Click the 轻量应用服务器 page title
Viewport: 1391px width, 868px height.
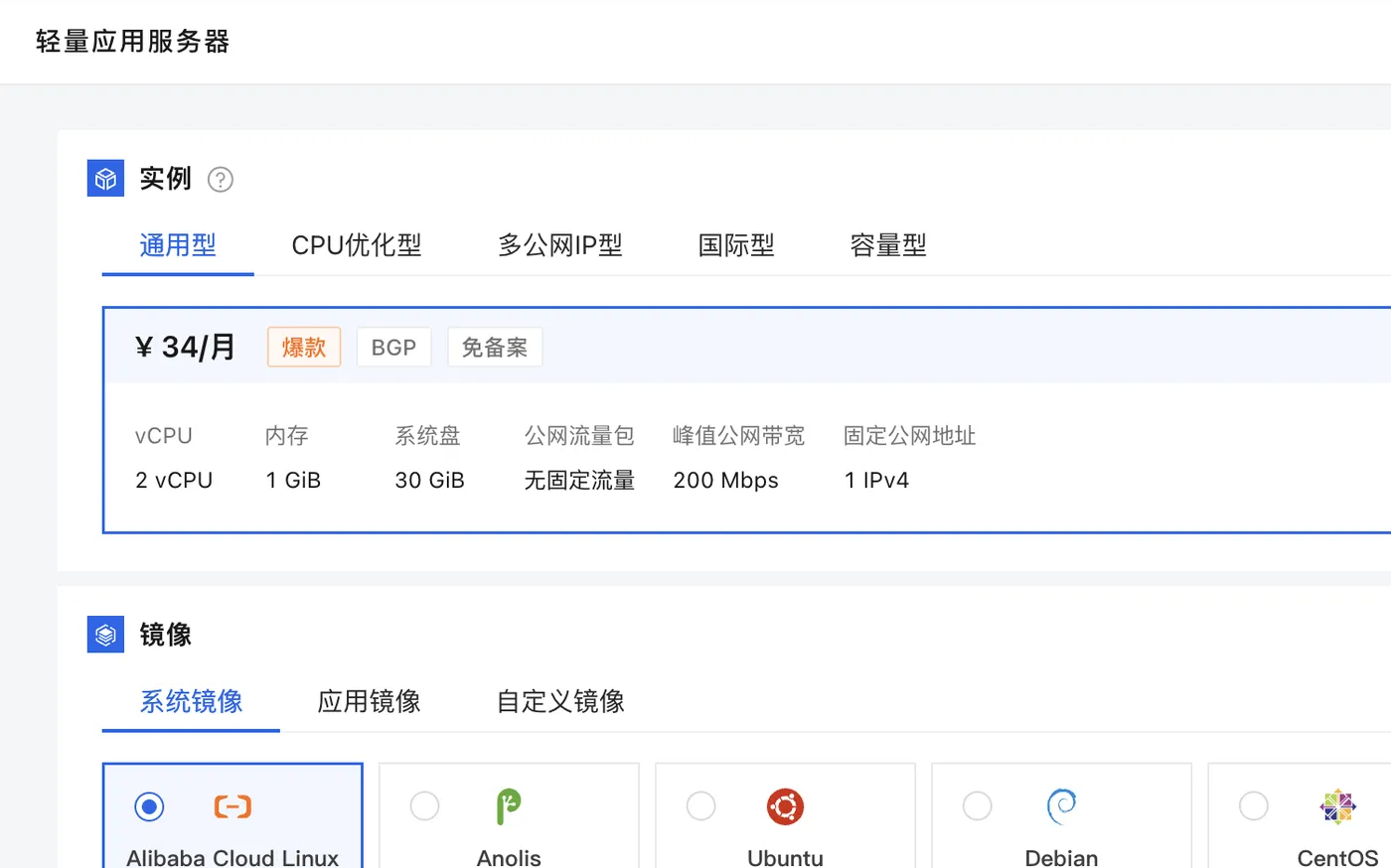pos(133,42)
